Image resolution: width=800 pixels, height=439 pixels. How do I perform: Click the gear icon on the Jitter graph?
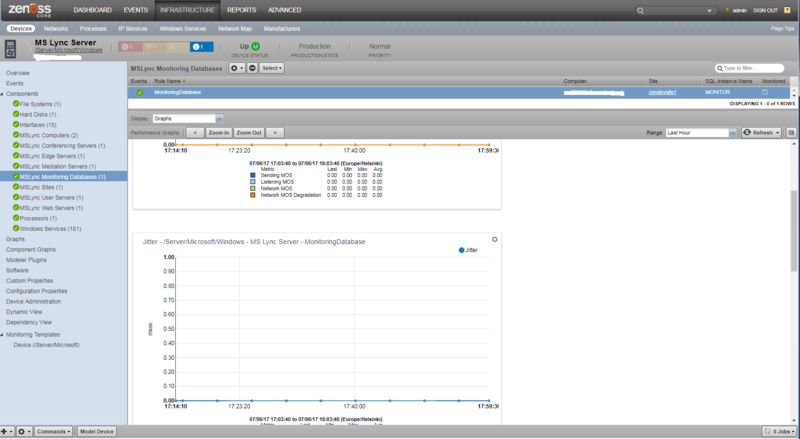click(494, 239)
